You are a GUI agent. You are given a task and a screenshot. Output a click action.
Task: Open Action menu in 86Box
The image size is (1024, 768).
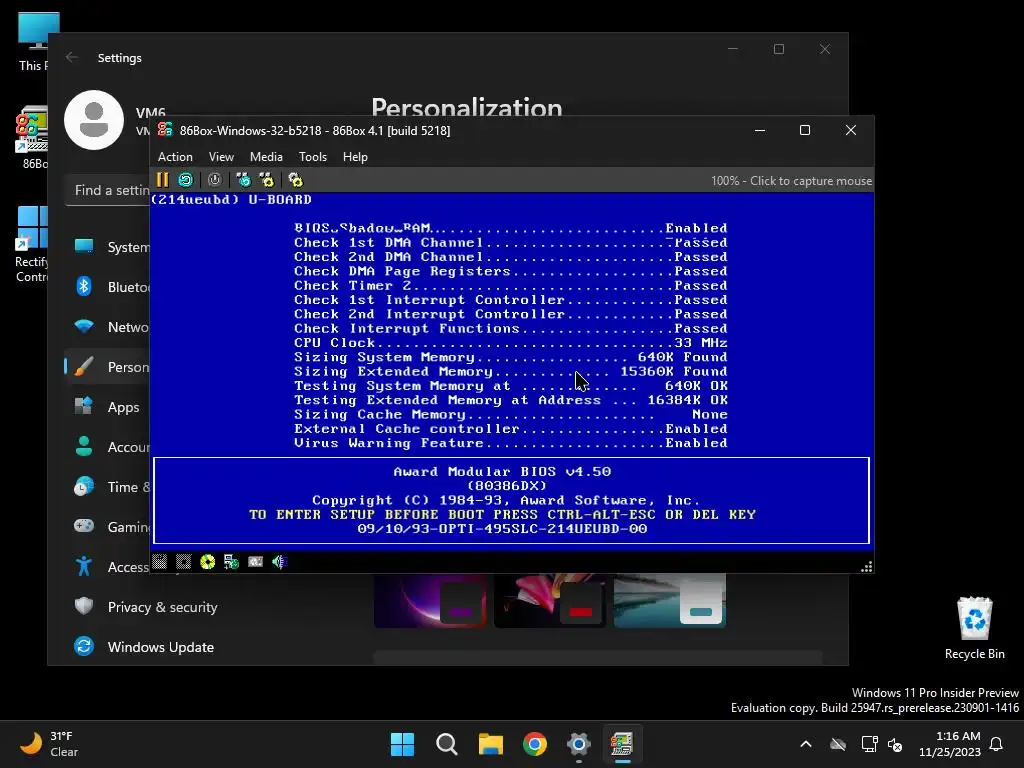click(x=175, y=157)
